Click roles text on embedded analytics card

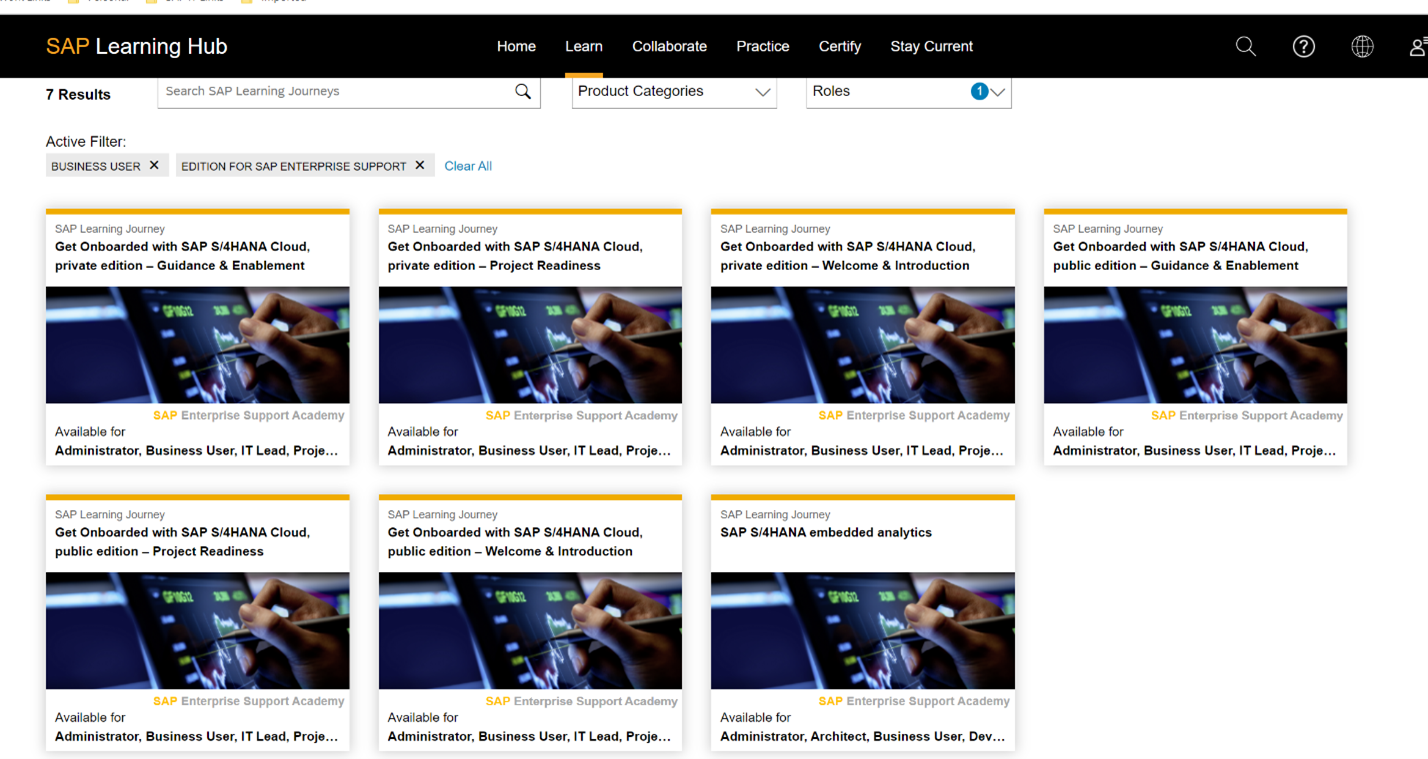pos(863,737)
